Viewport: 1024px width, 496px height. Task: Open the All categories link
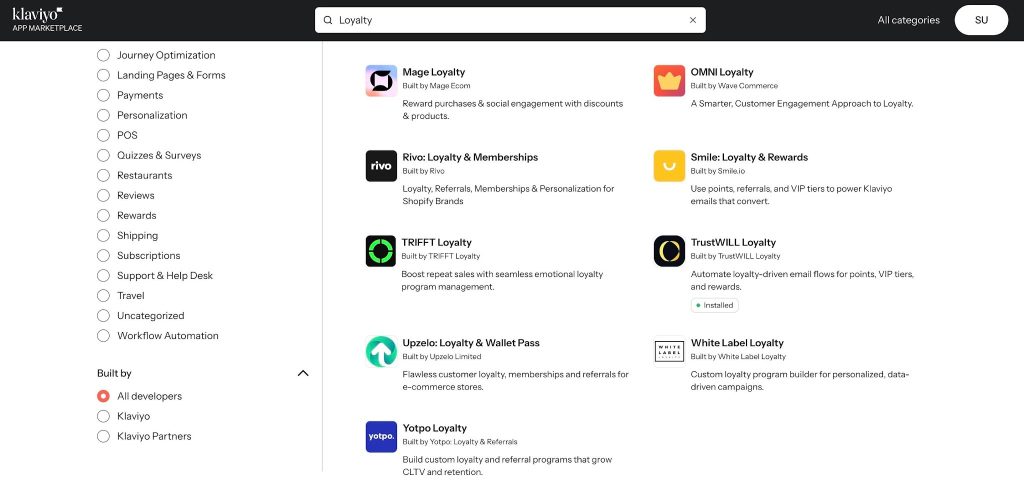pyautogui.click(x=908, y=20)
